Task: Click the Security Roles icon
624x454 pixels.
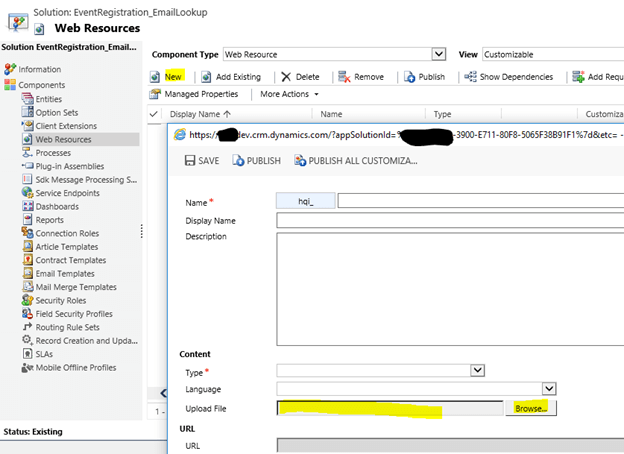Action: click(27, 300)
